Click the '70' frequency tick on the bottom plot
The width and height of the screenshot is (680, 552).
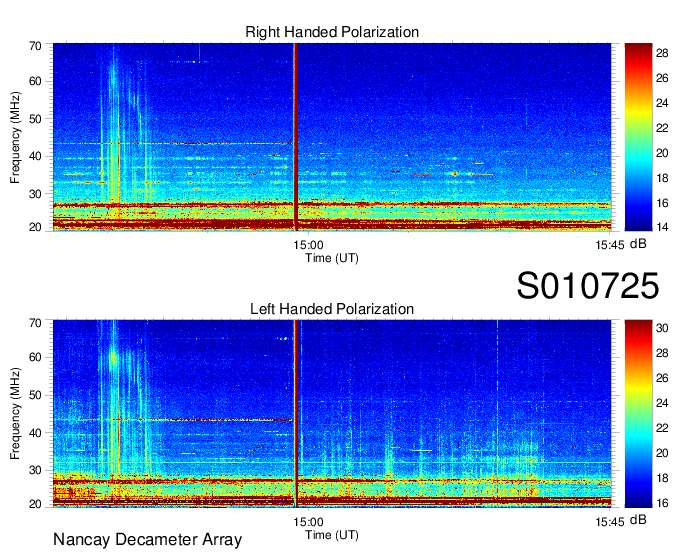point(35,323)
